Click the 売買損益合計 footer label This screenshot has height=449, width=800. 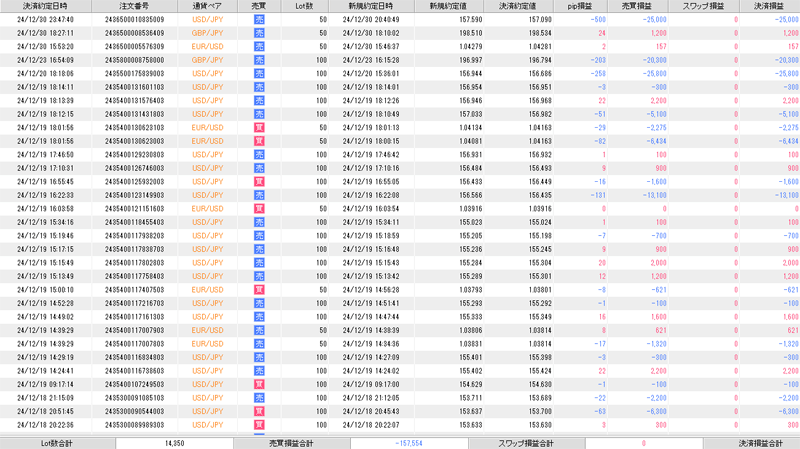pyautogui.click(x=291, y=443)
